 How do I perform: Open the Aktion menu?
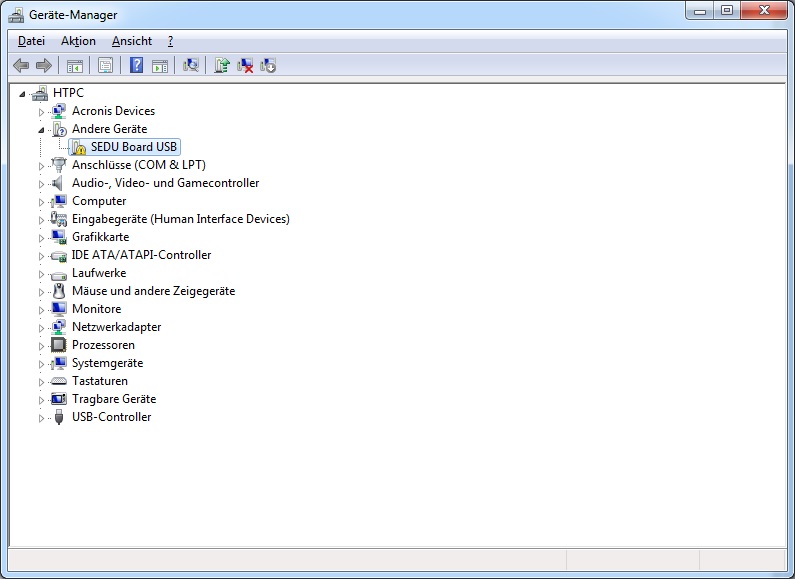[x=78, y=41]
